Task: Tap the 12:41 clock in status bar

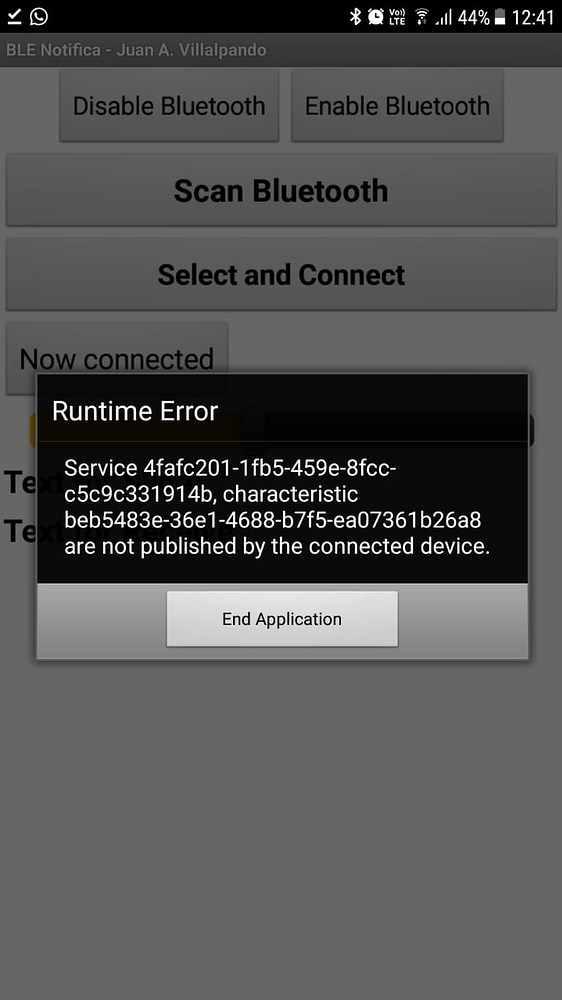Action: coord(533,17)
